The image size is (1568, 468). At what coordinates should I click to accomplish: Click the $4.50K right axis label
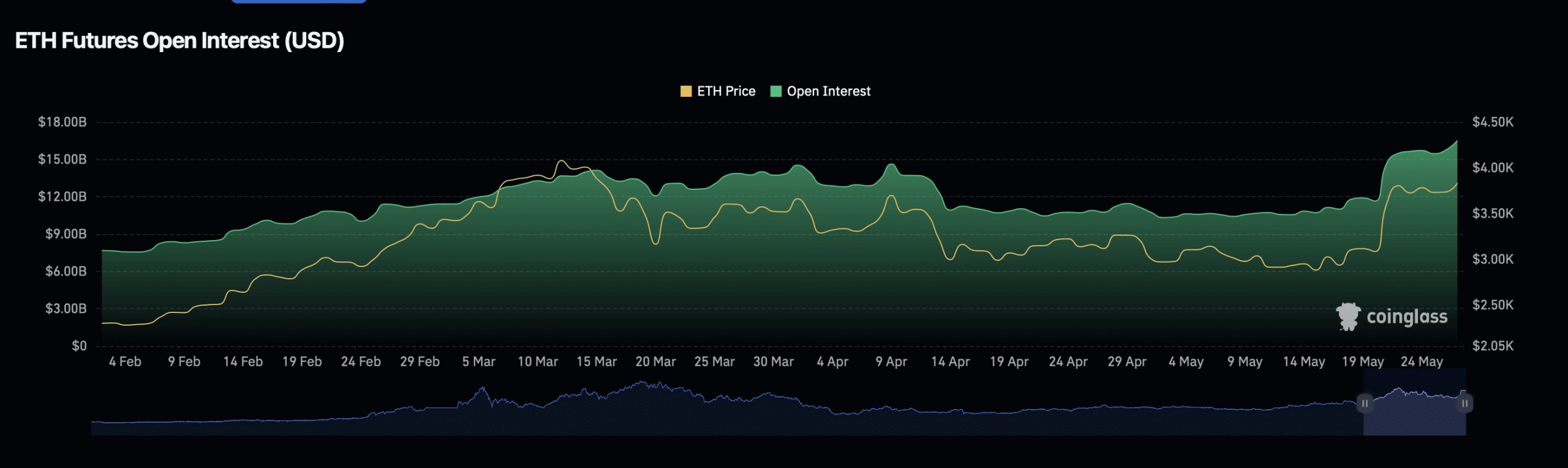pos(1493,122)
